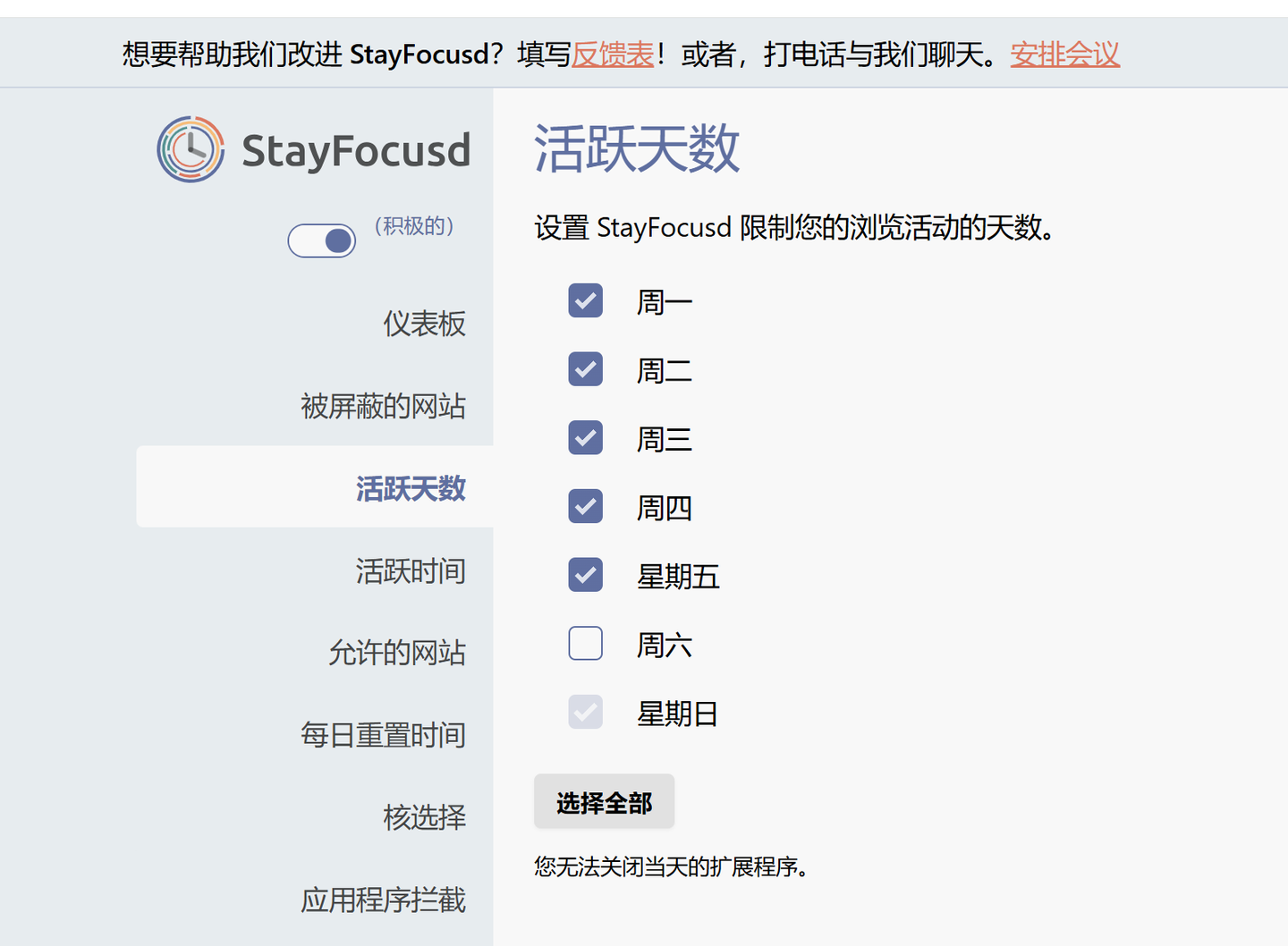Uncheck the 周一 checkbox
This screenshot has width=1288, height=946.
pos(586,301)
